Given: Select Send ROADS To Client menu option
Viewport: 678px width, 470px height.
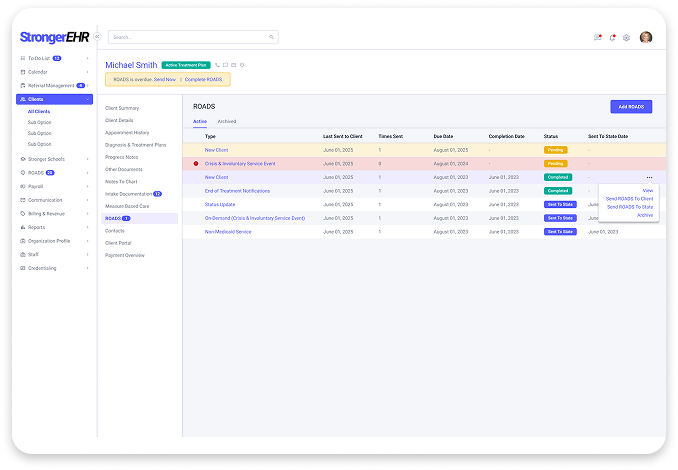Looking at the screenshot, I should (x=629, y=198).
